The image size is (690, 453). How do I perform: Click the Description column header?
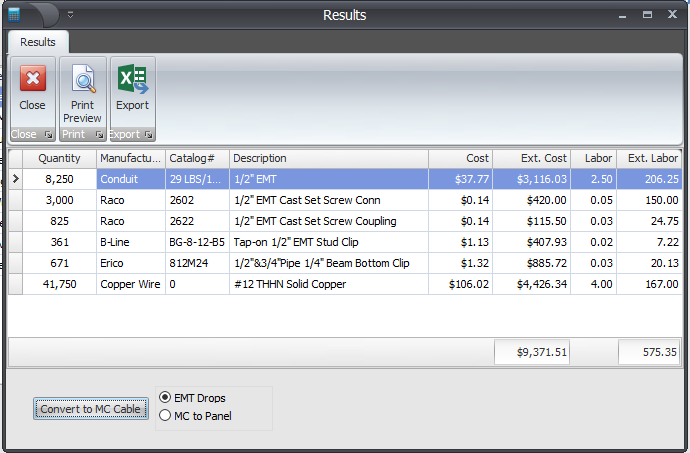point(328,158)
